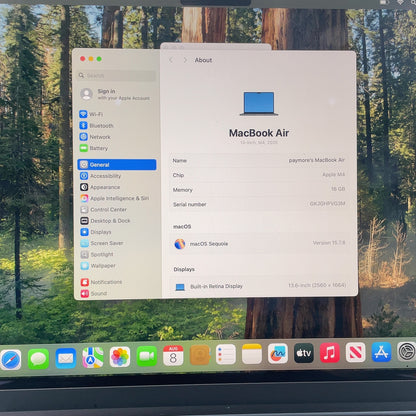Select the Displays sidebar item
The image size is (416, 416).
click(96, 232)
